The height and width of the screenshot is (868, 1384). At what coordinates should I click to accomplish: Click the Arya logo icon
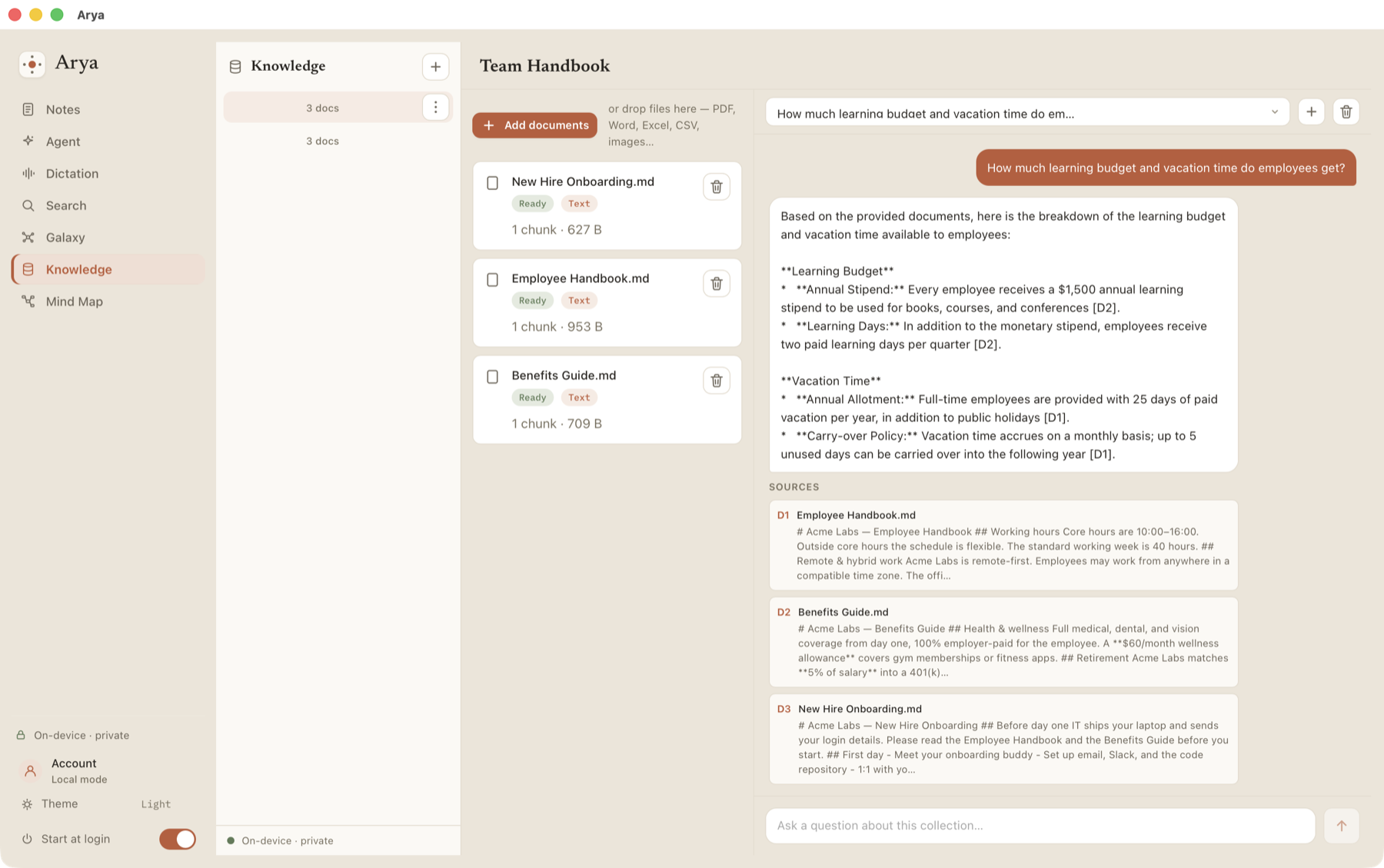[32, 64]
